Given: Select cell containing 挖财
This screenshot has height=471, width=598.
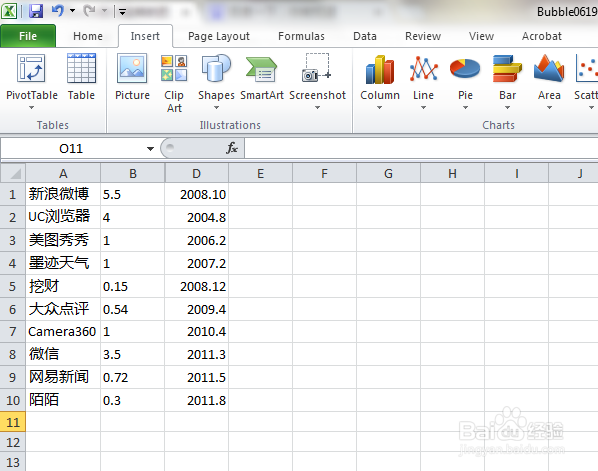Looking at the screenshot, I should (x=63, y=286).
